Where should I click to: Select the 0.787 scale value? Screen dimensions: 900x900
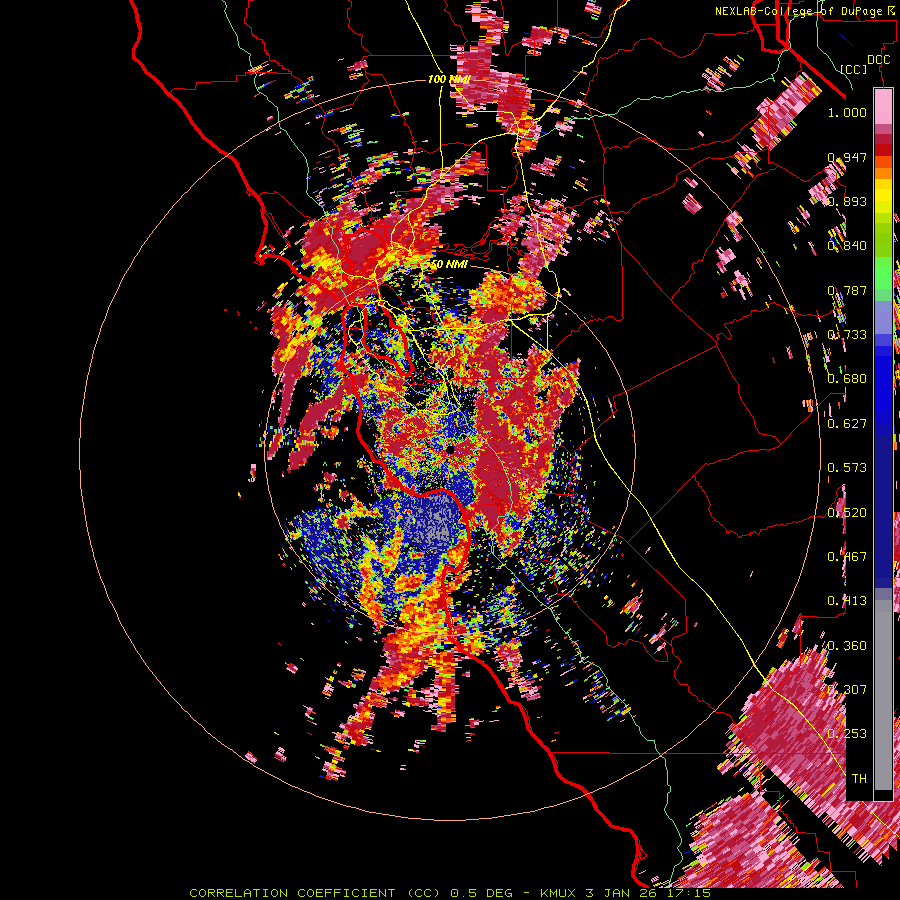pyautogui.click(x=847, y=290)
